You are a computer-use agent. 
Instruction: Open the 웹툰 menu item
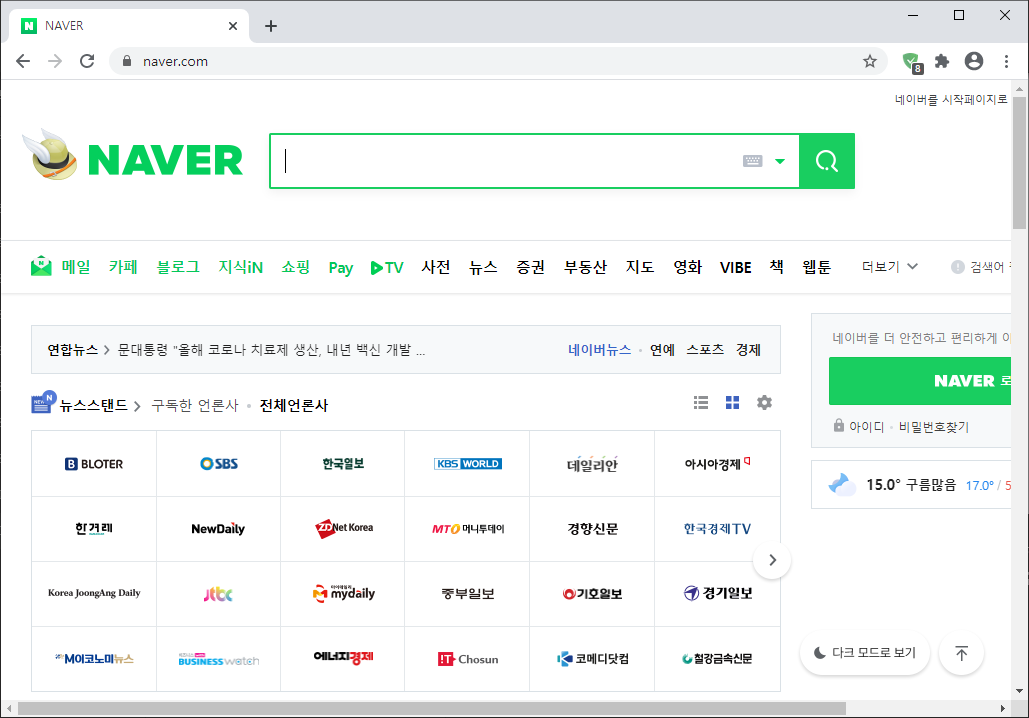point(816,266)
